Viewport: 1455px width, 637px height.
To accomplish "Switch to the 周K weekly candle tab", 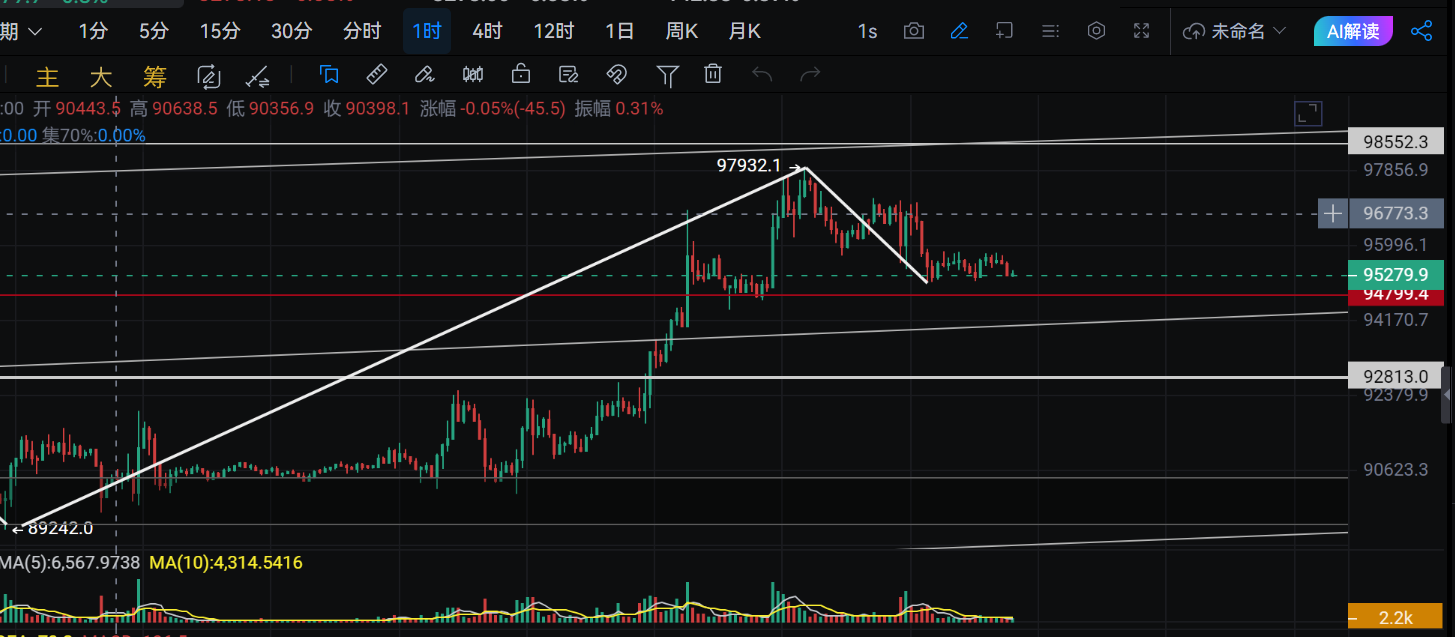I will coord(681,31).
